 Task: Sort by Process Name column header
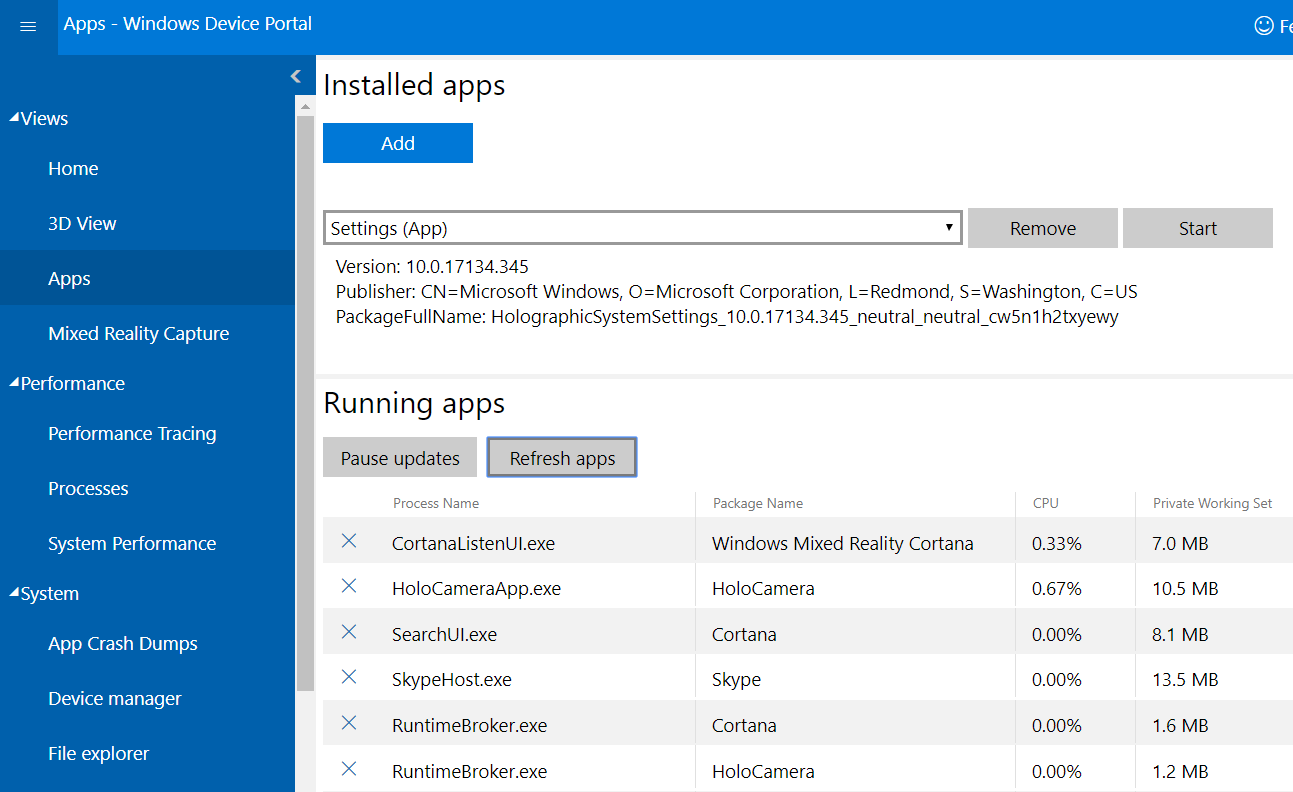coord(436,503)
